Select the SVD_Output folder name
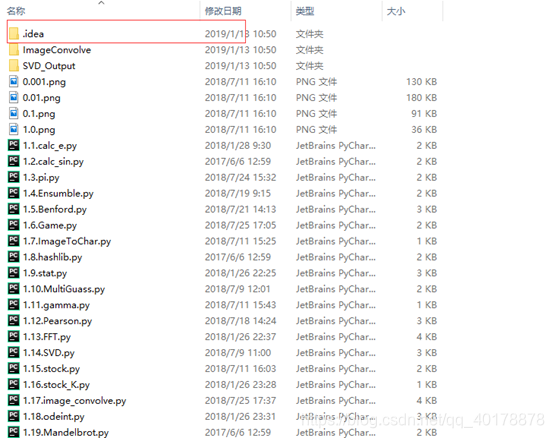Screen dimensions: 554x438 (x=49, y=66)
